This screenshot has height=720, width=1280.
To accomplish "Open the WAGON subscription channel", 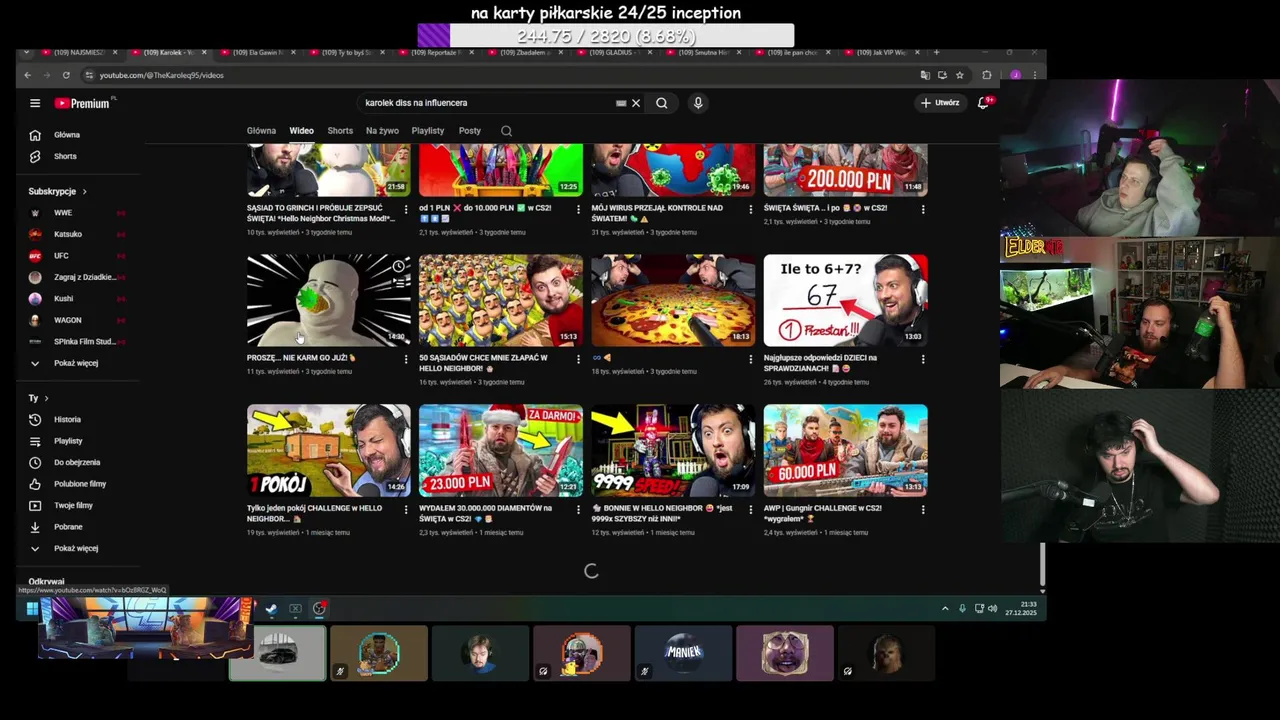I will [x=68, y=320].
